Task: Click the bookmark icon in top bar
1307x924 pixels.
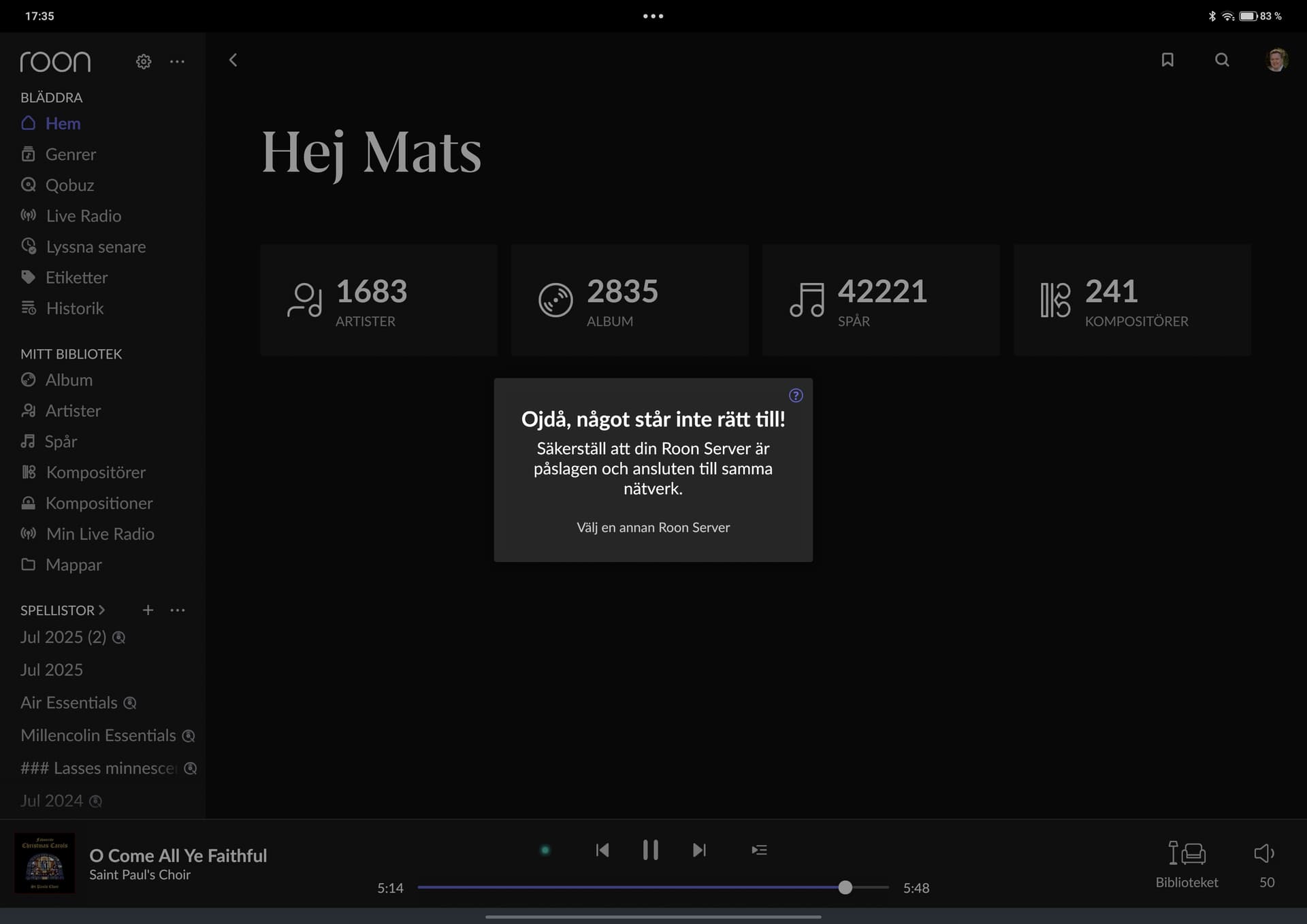Action: 1167,60
